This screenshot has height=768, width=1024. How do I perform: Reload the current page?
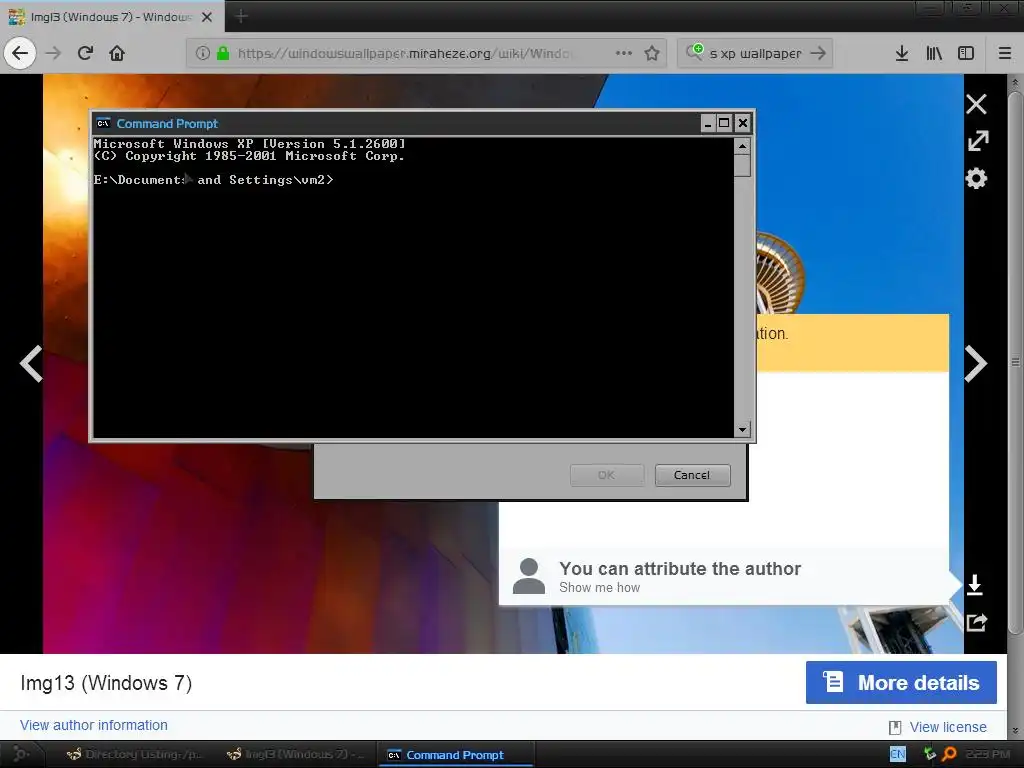85,53
